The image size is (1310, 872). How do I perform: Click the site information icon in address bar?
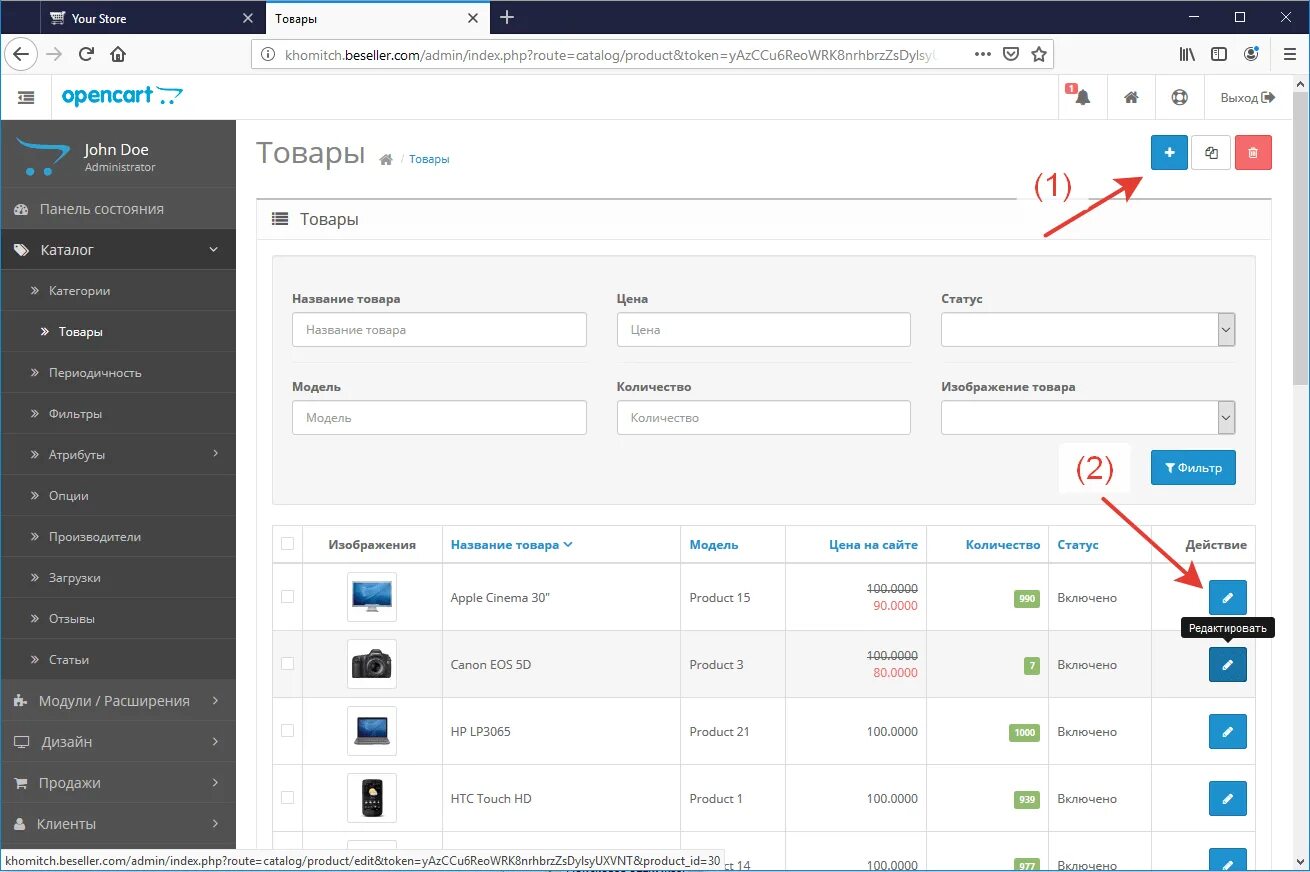[x=267, y=55]
